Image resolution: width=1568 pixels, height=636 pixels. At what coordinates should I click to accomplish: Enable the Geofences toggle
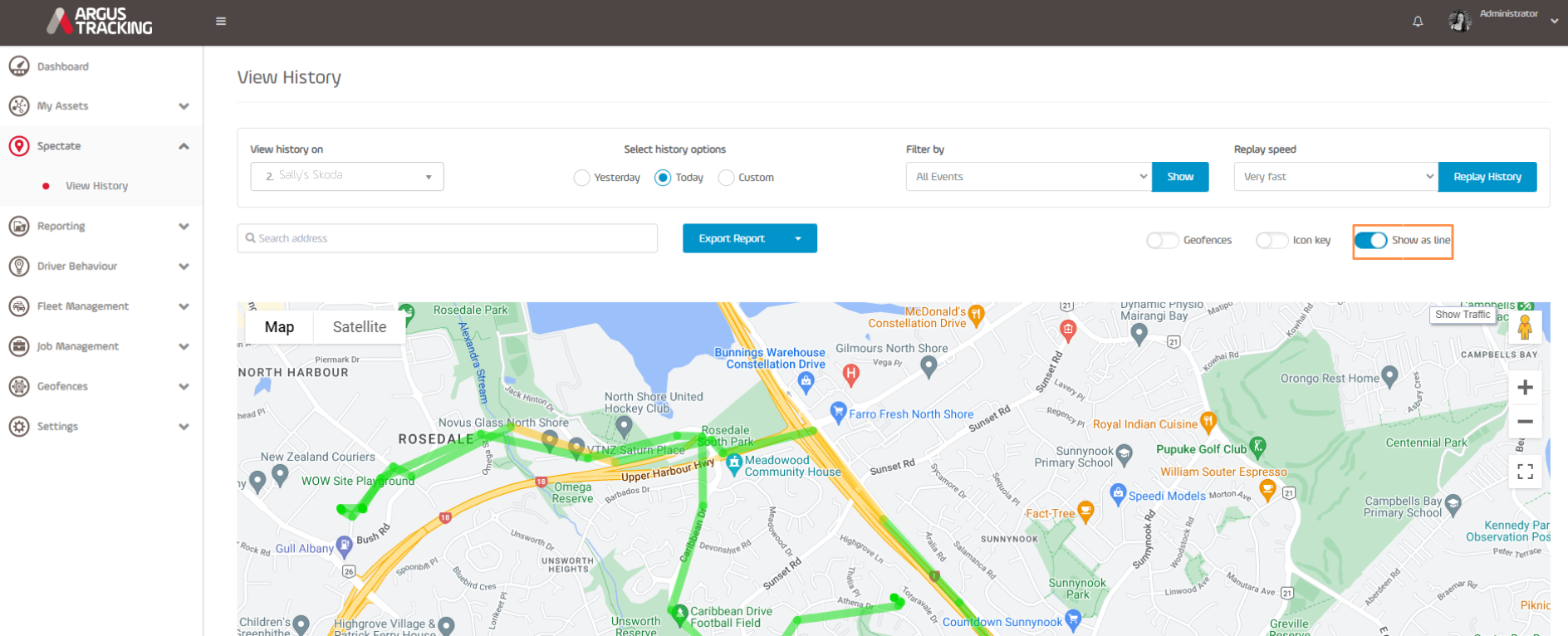pyautogui.click(x=1163, y=241)
